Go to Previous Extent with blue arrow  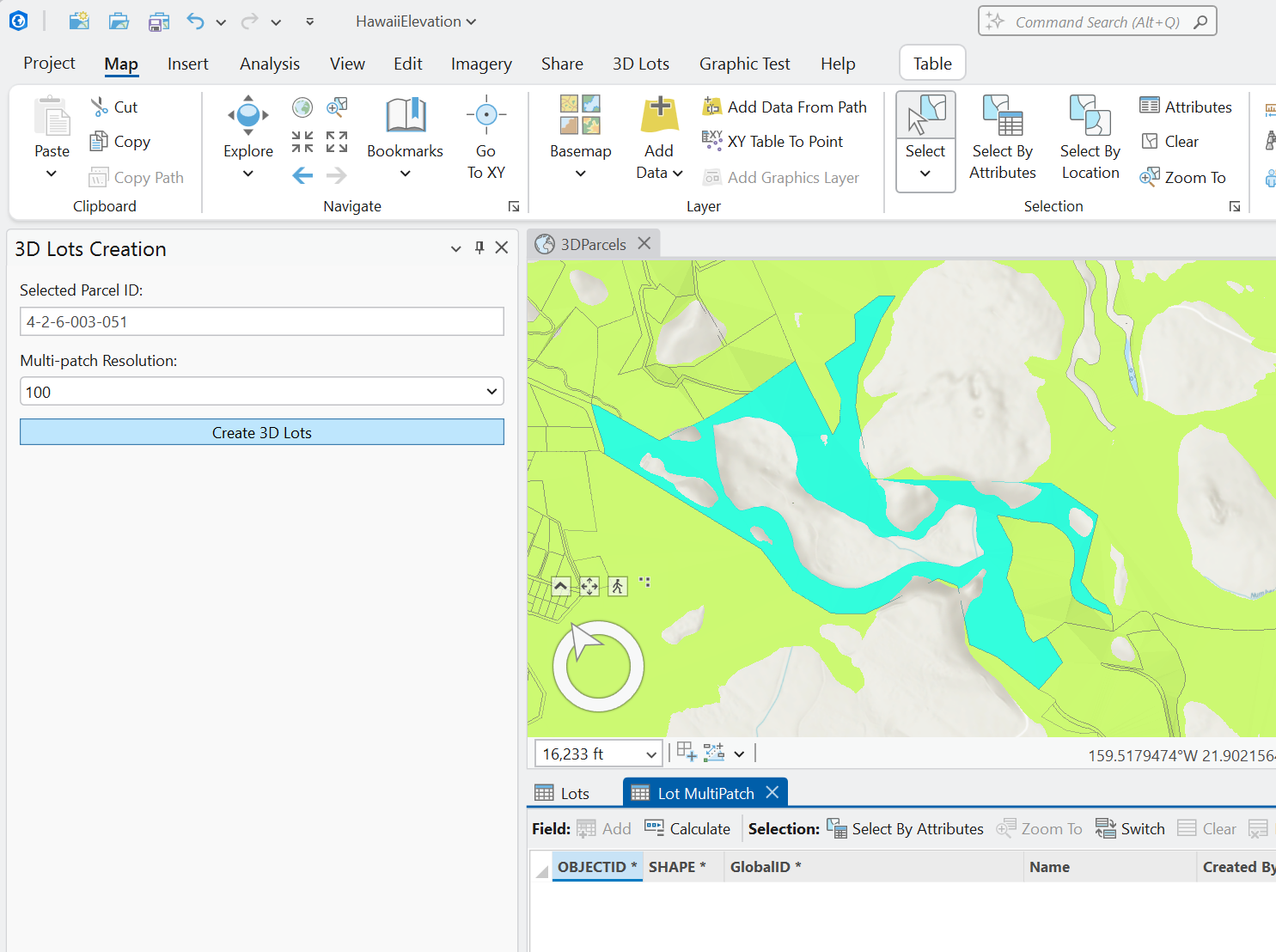(302, 176)
